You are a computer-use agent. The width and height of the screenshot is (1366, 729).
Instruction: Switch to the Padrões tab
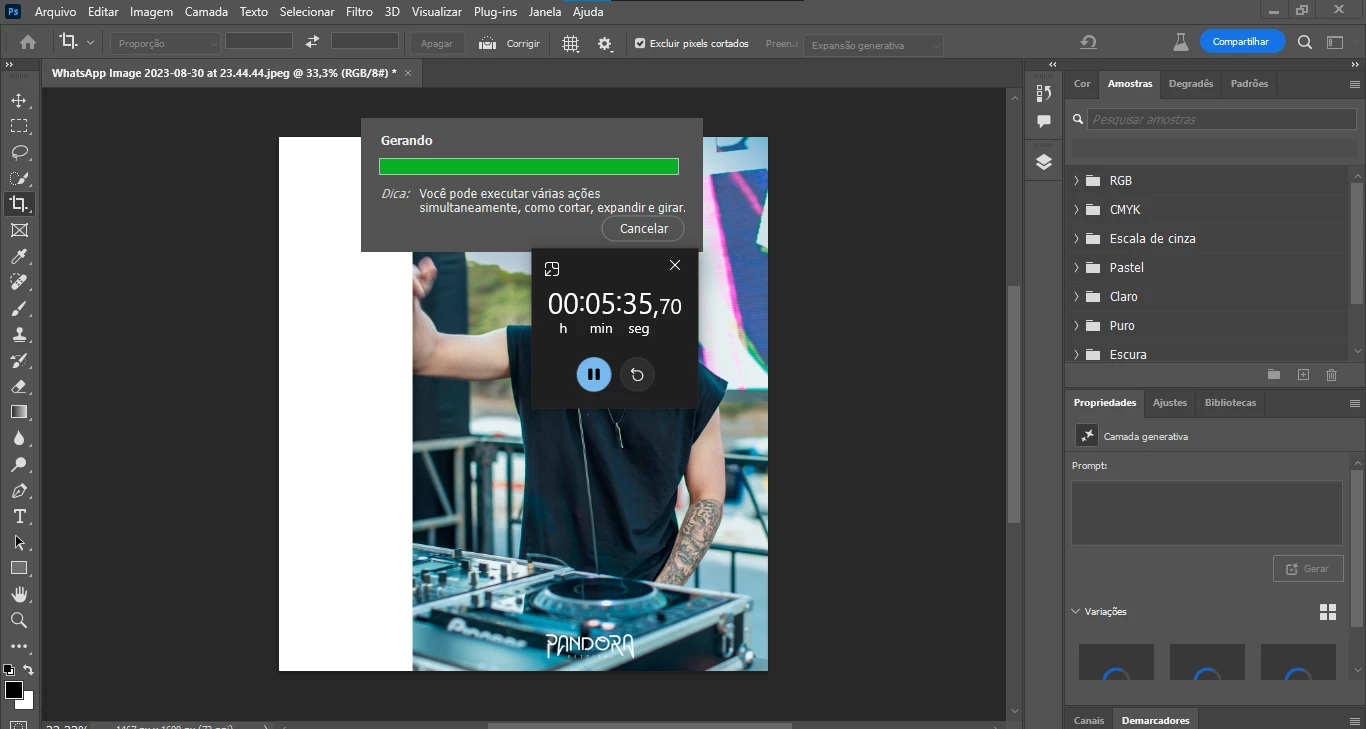pos(1249,84)
